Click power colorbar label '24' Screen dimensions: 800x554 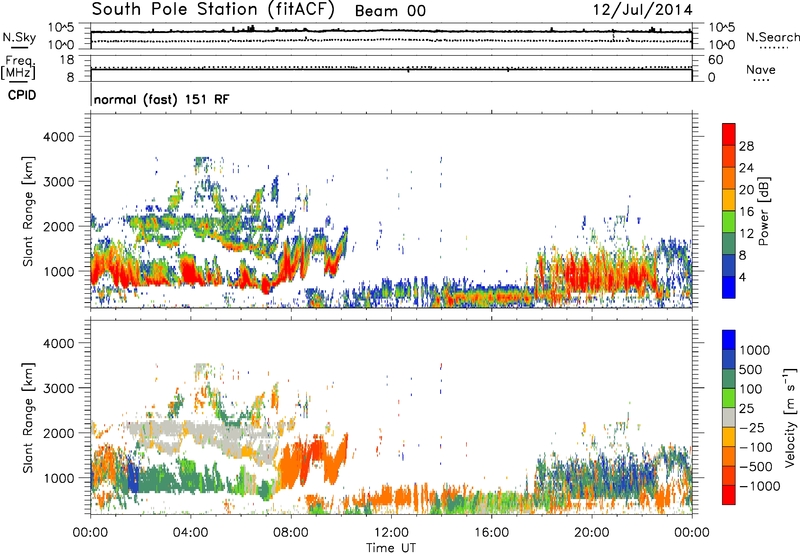pyautogui.click(x=746, y=168)
